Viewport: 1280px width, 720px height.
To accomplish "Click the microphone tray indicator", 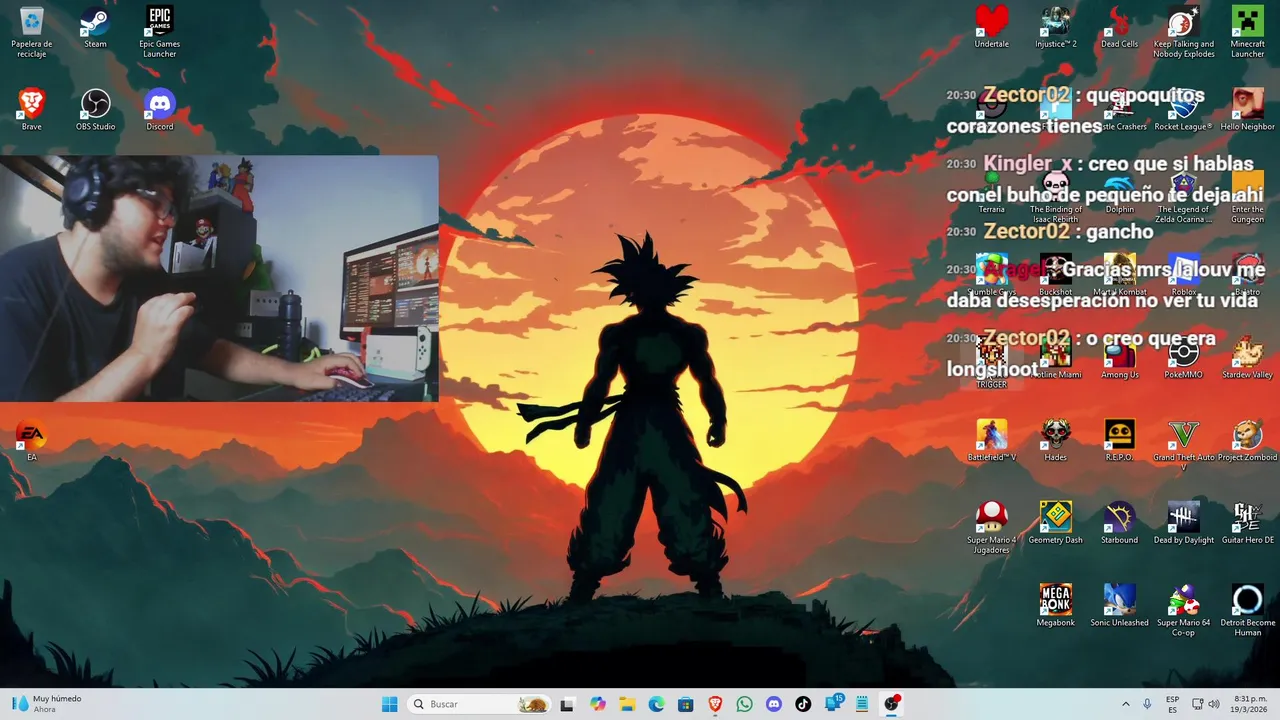I will pos(1147,704).
